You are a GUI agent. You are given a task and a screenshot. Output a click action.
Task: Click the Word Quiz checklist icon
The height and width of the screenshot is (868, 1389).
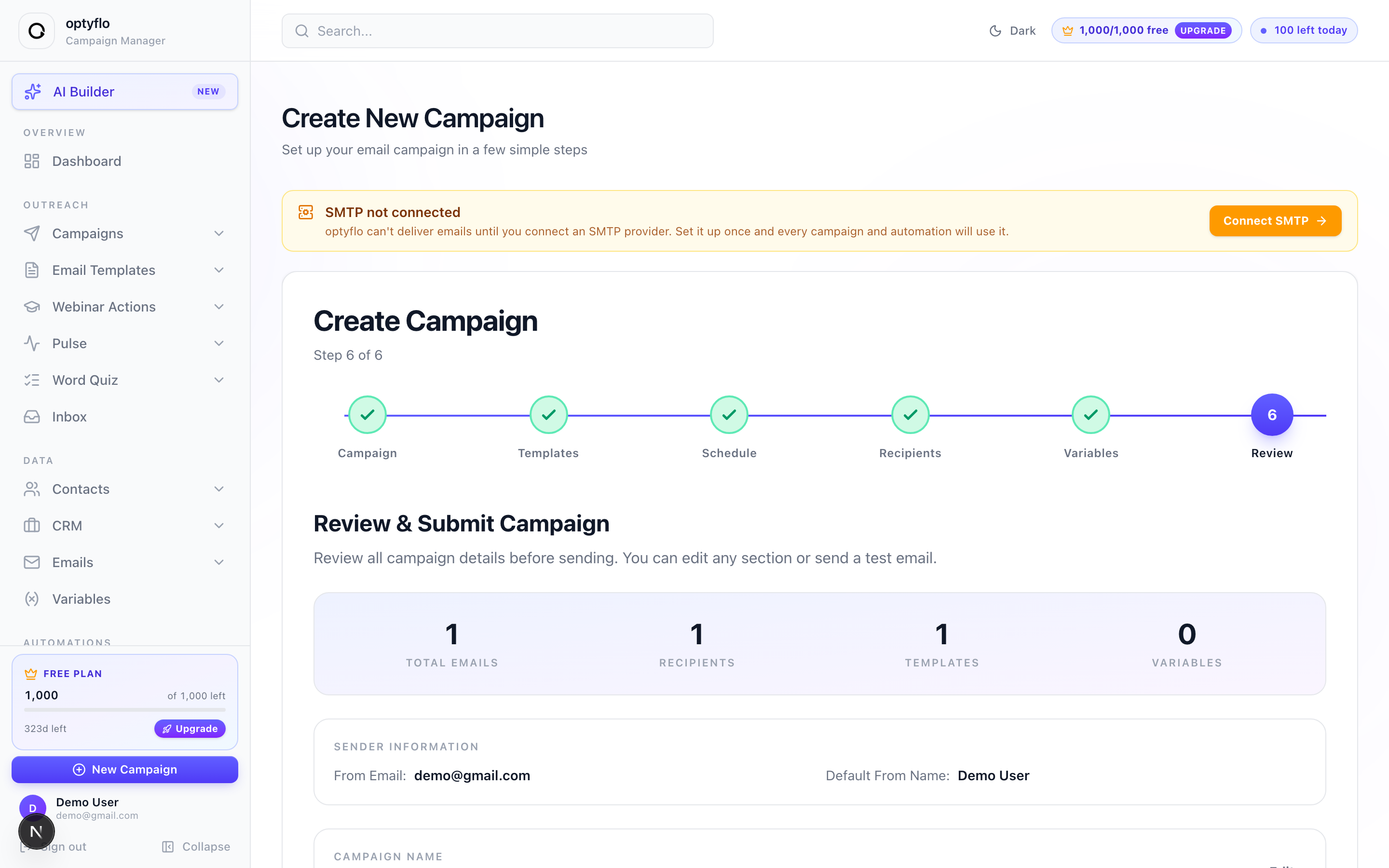(32, 380)
